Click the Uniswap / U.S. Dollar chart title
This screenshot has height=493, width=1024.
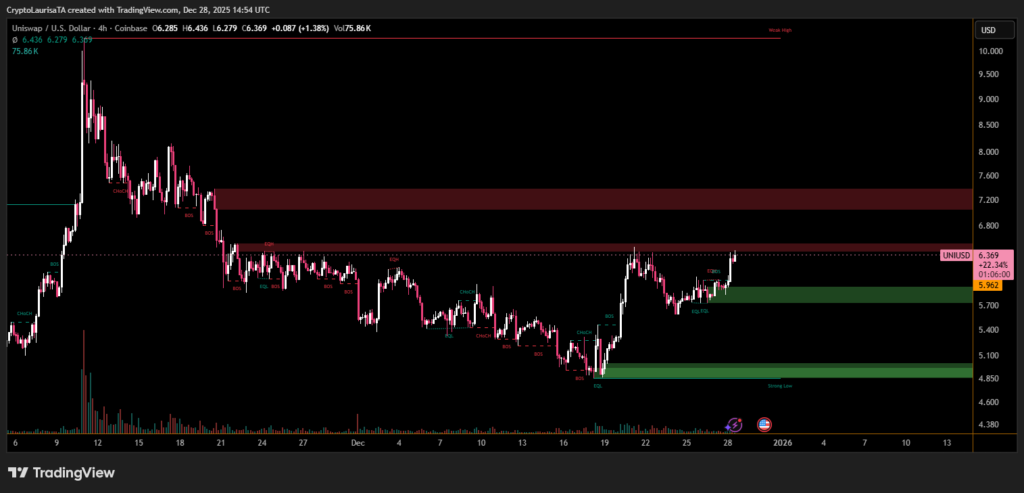[x=66, y=28]
